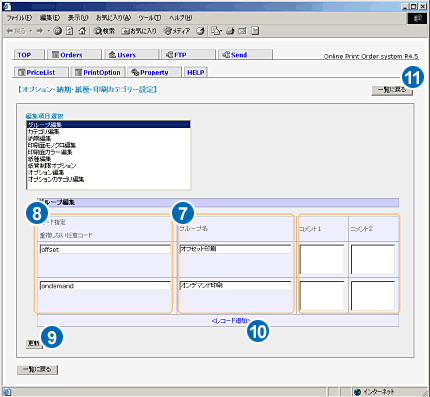Image resolution: width=430 pixels, height=397 pixels.
Task: Click the コメント2 textarea in ondemand row
Action: click(373, 296)
